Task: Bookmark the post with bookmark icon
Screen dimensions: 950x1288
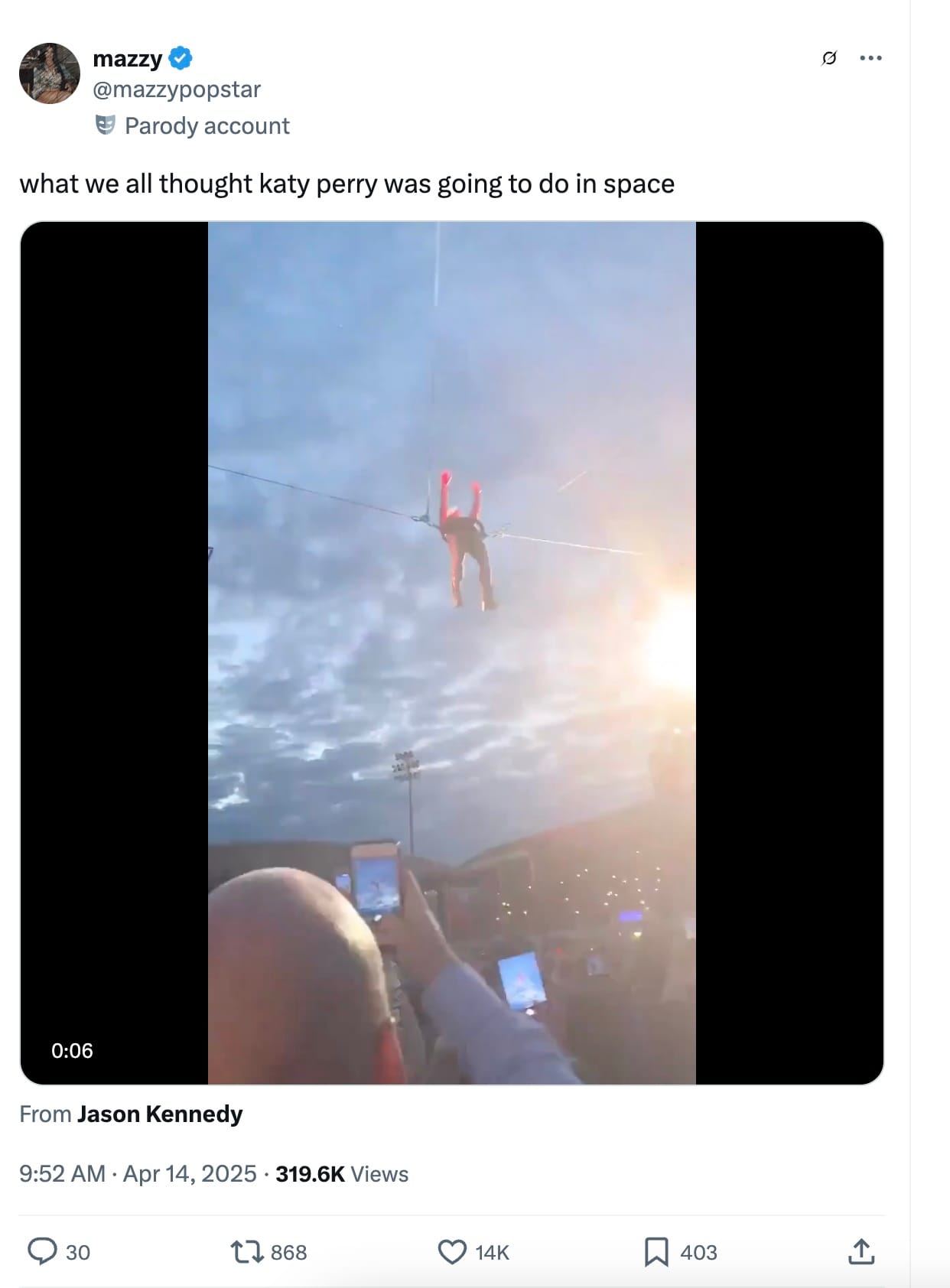Action: (x=656, y=1252)
